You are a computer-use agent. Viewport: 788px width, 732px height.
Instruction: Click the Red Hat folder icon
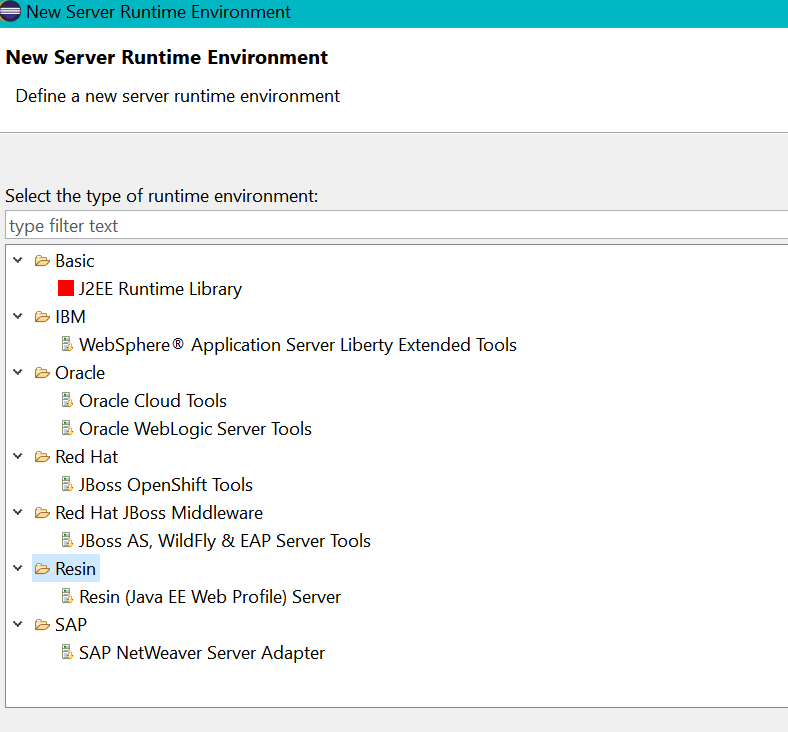42,457
